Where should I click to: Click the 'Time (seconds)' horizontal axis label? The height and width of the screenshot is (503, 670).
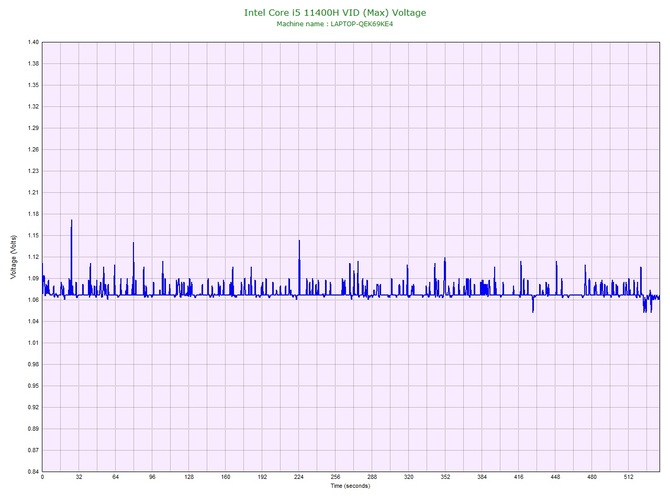pos(350,486)
